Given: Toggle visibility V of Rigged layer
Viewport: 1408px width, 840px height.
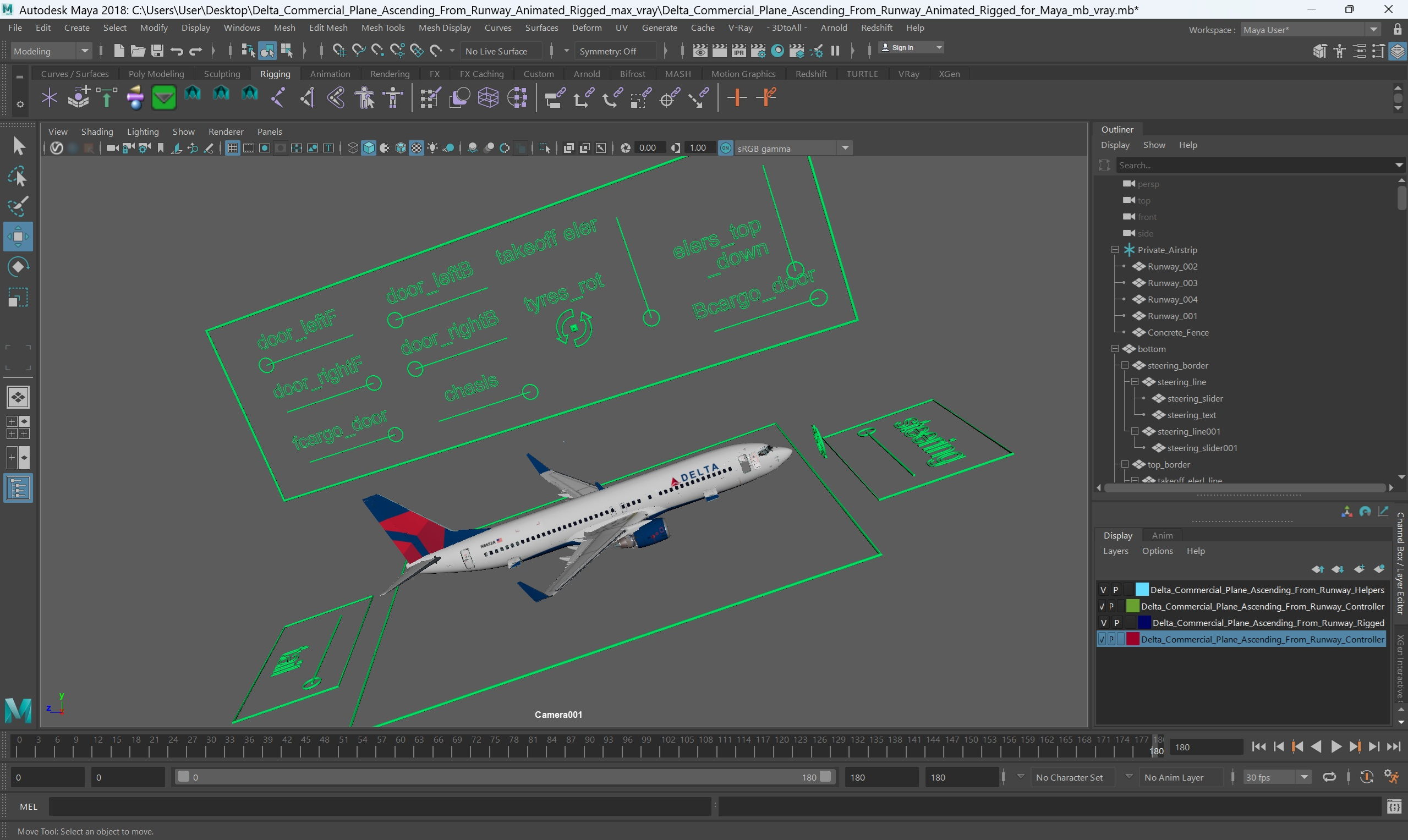Looking at the screenshot, I should click(1103, 623).
